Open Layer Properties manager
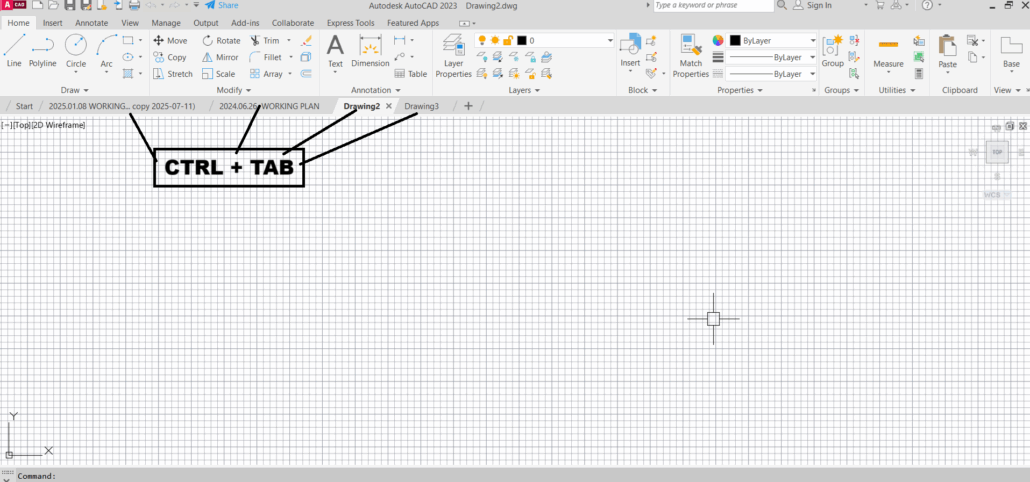This screenshot has height=482, width=1030. 453,55
